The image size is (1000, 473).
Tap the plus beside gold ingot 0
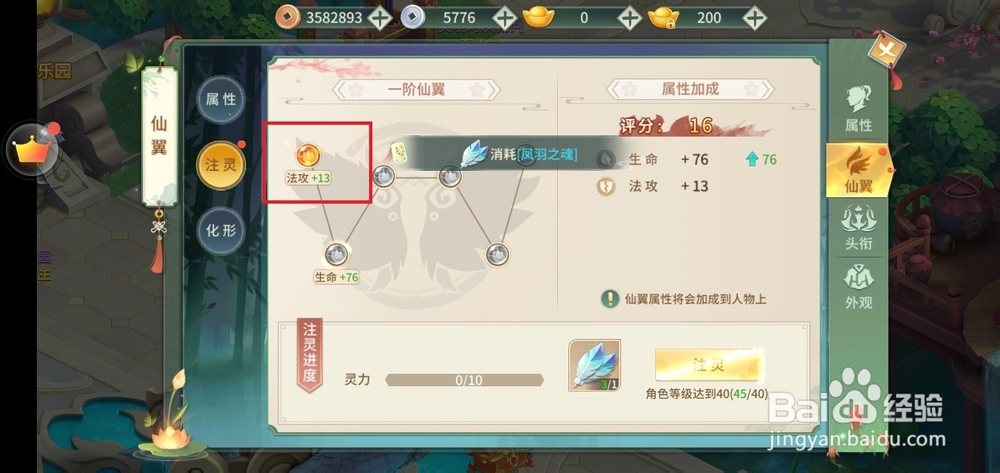coord(629,18)
